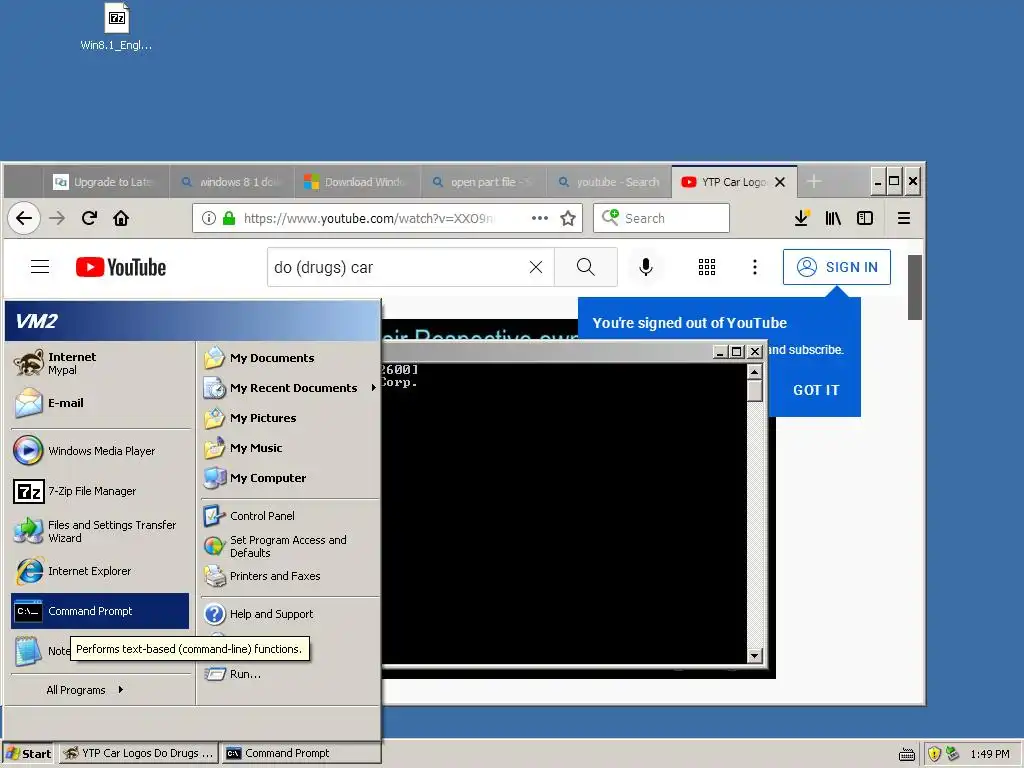Open Files and Settings Transfer Wizard

point(101,531)
